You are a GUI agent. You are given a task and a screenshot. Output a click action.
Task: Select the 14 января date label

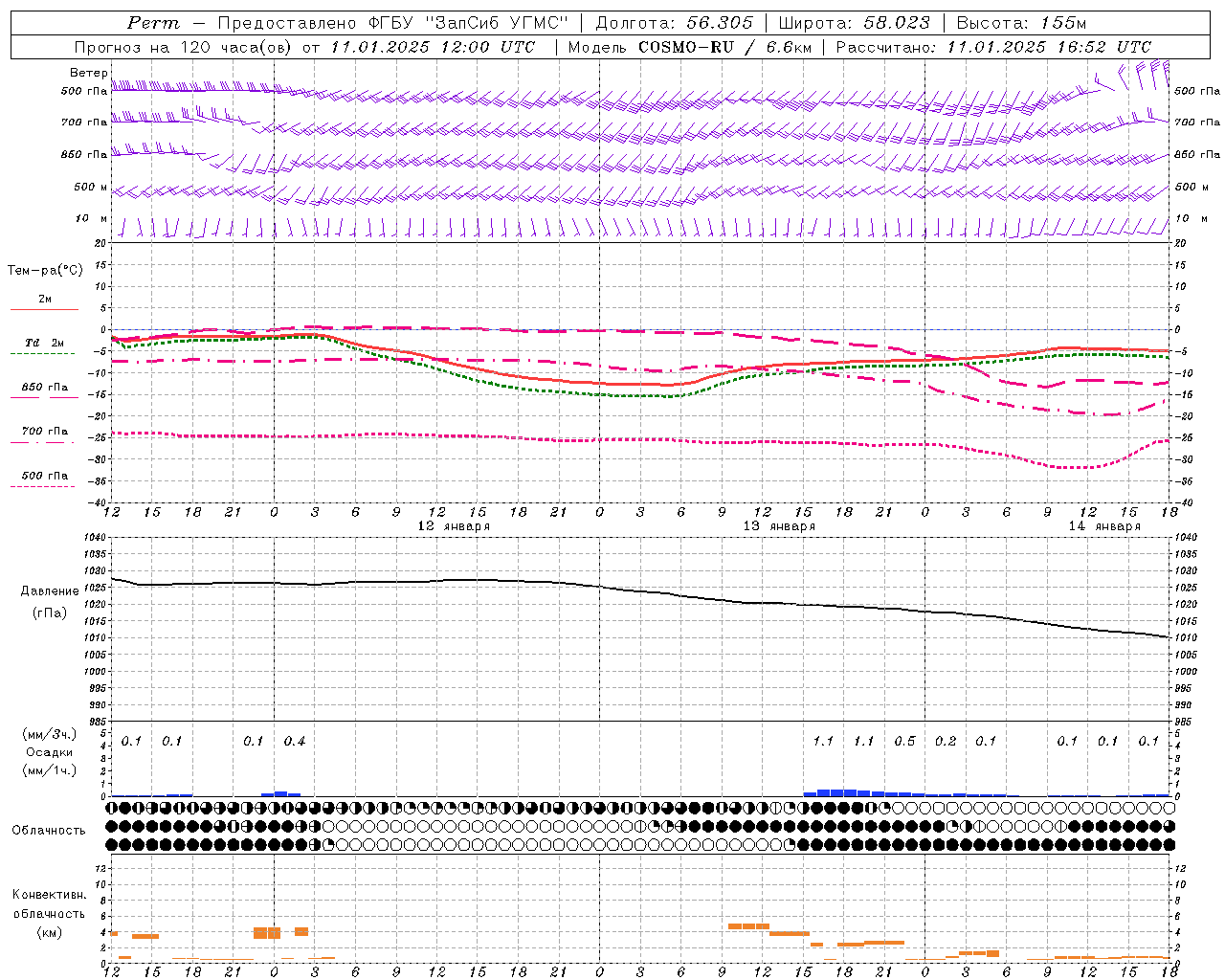pyautogui.click(x=1104, y=526)
